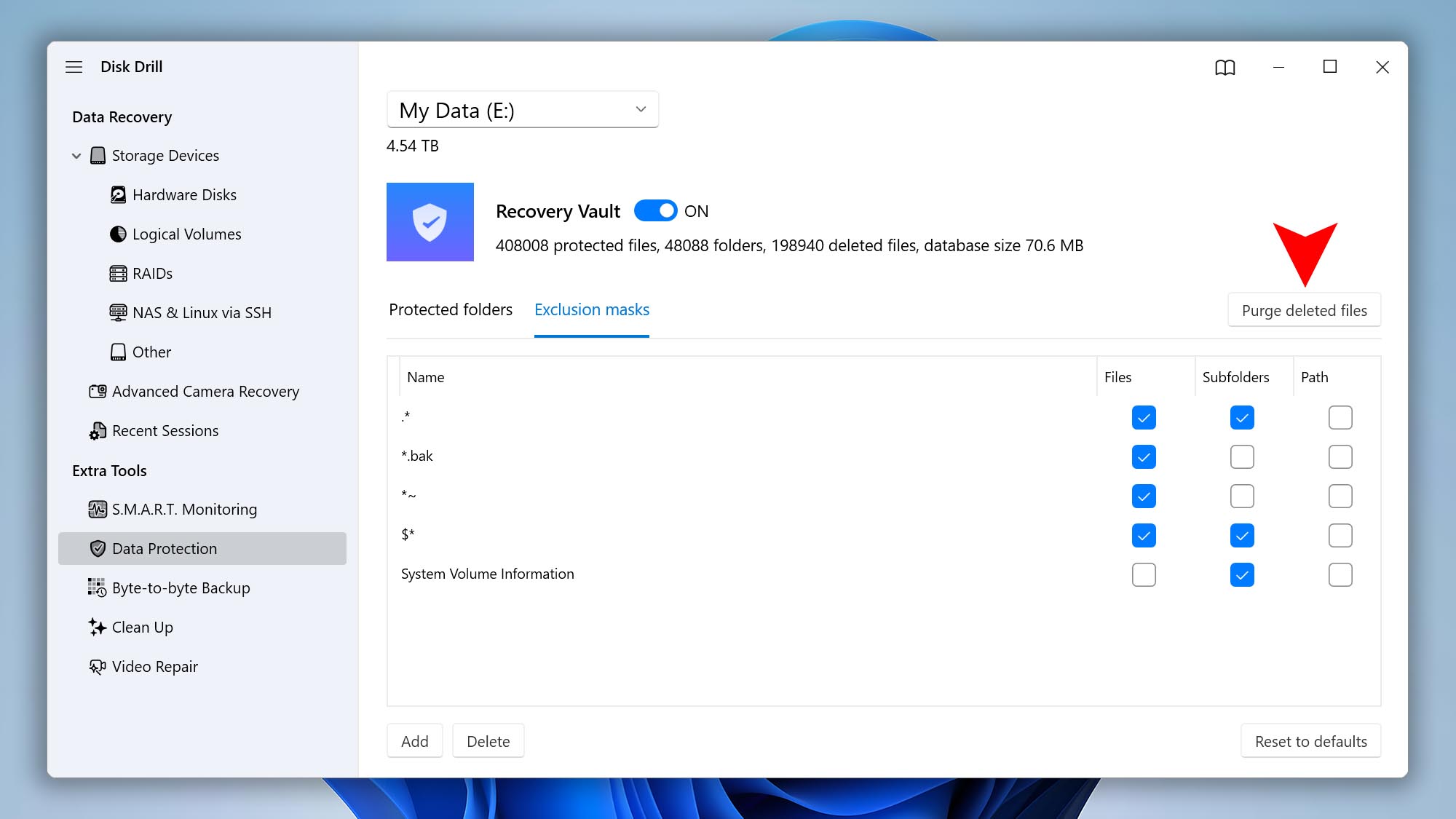This screenshot has width=1456, height=819.
Task: Click the Extra Tools section heading
Action: 109,471
